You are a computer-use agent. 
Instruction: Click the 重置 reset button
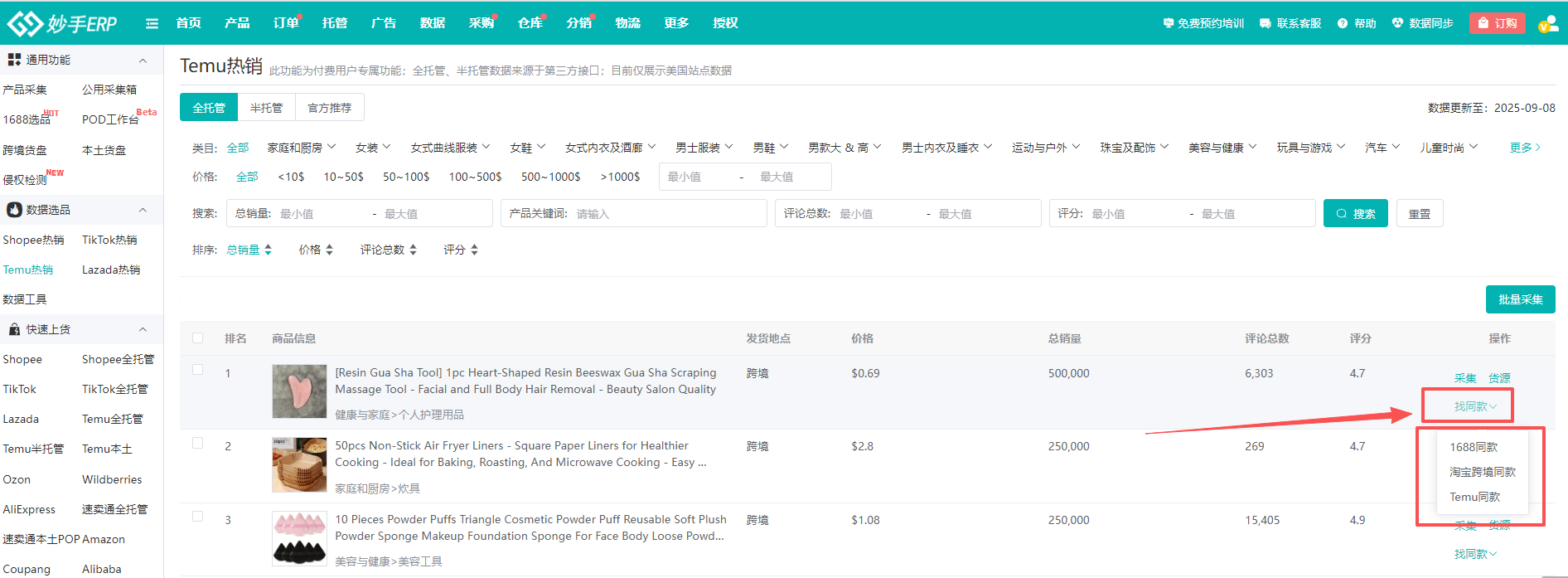tap(1420, 213)
